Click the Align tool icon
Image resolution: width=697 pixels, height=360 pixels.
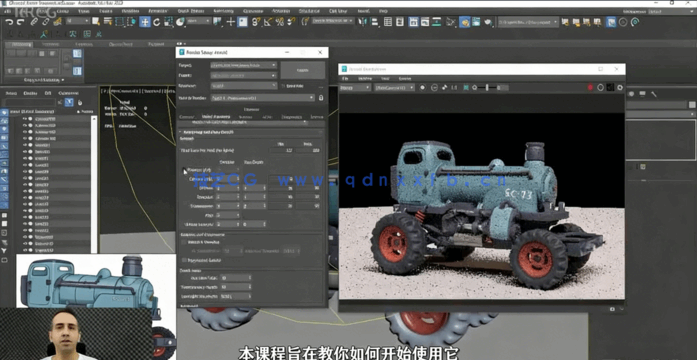click(374, 21)
